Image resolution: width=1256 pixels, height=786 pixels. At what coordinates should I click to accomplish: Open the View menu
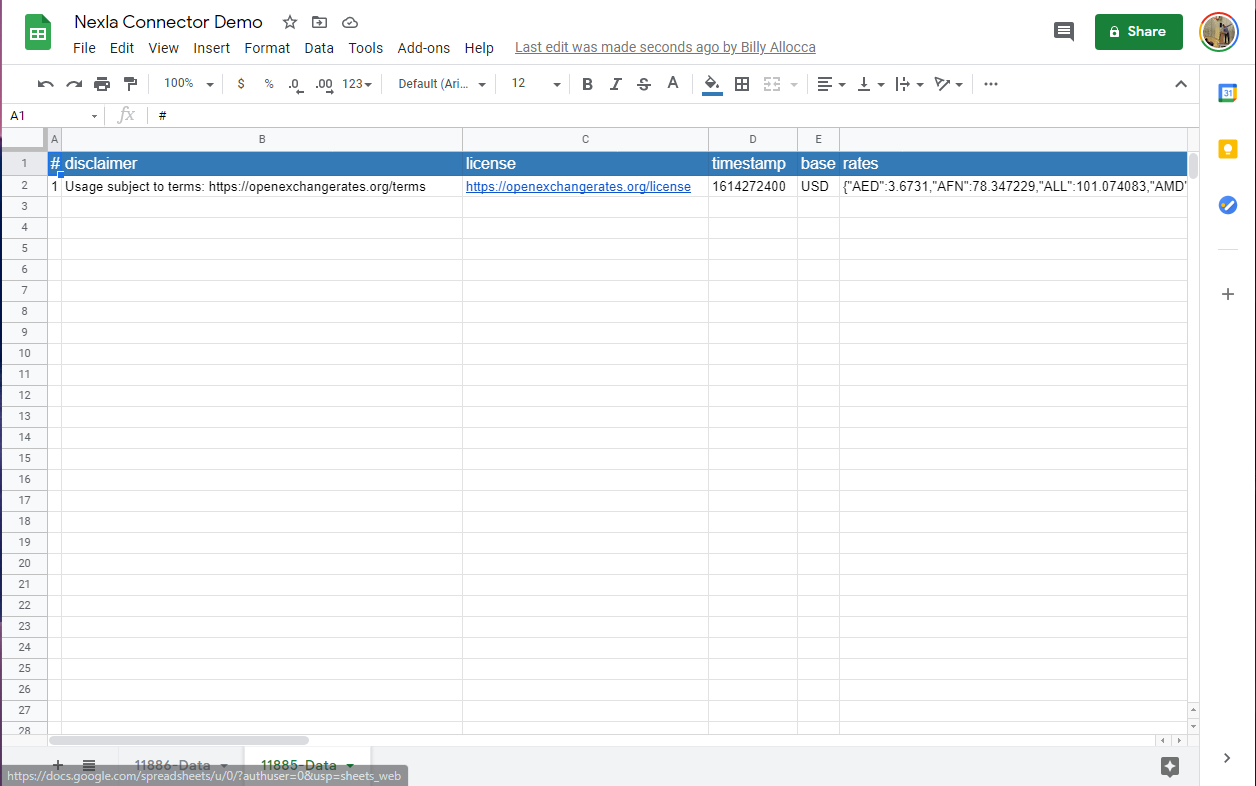pos(163,48)
